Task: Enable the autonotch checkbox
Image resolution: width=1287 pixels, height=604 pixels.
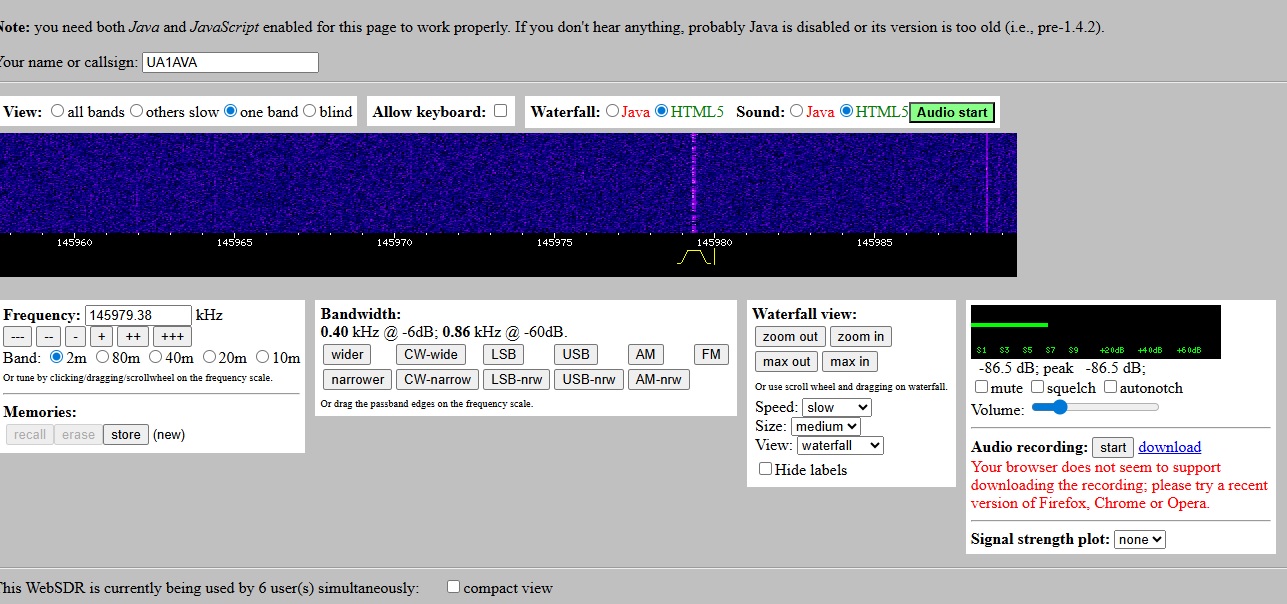Action: 1110,387
